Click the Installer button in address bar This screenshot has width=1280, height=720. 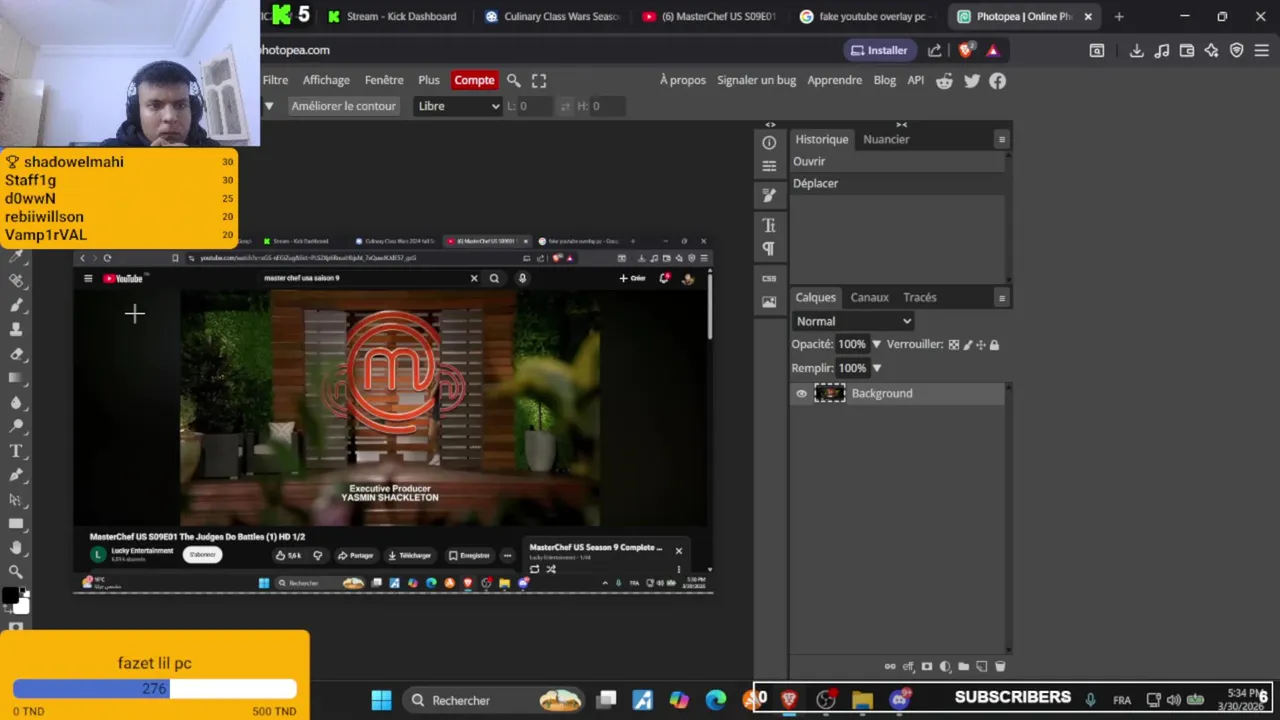(879, 50)
